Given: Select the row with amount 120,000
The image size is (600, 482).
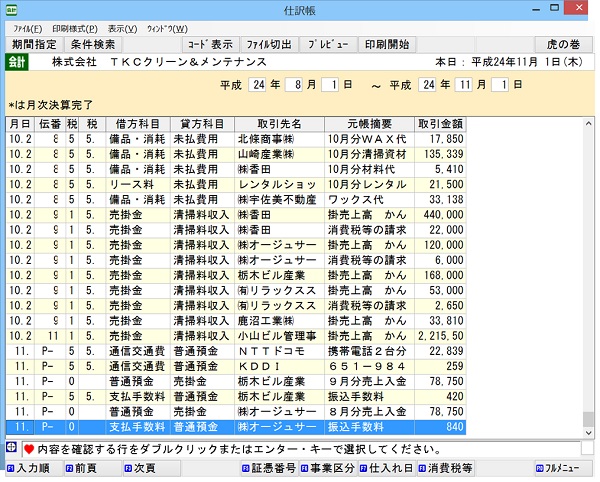Looking at the screenshot, I should point(236,245).
